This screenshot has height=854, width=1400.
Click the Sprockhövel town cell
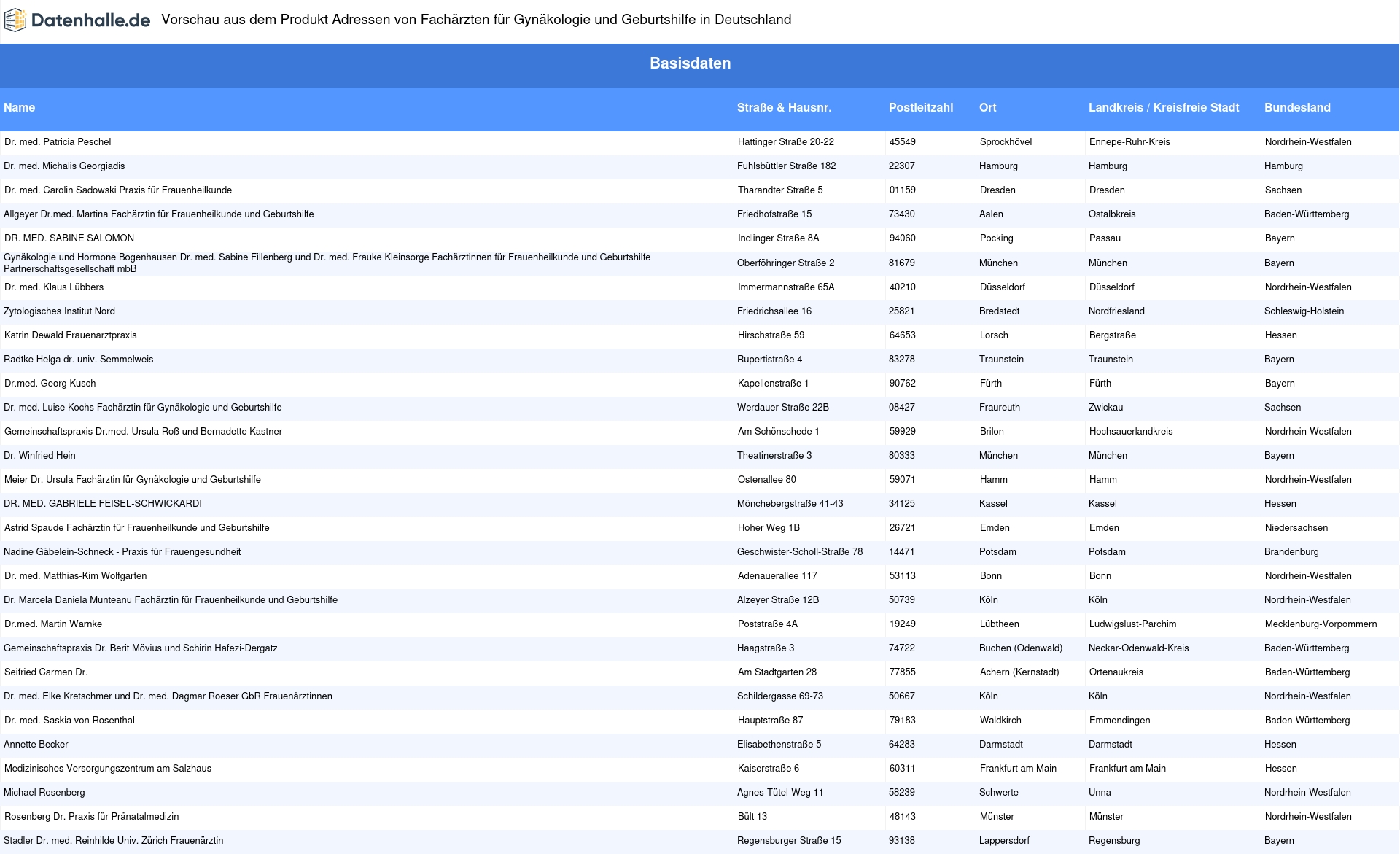1006,142
